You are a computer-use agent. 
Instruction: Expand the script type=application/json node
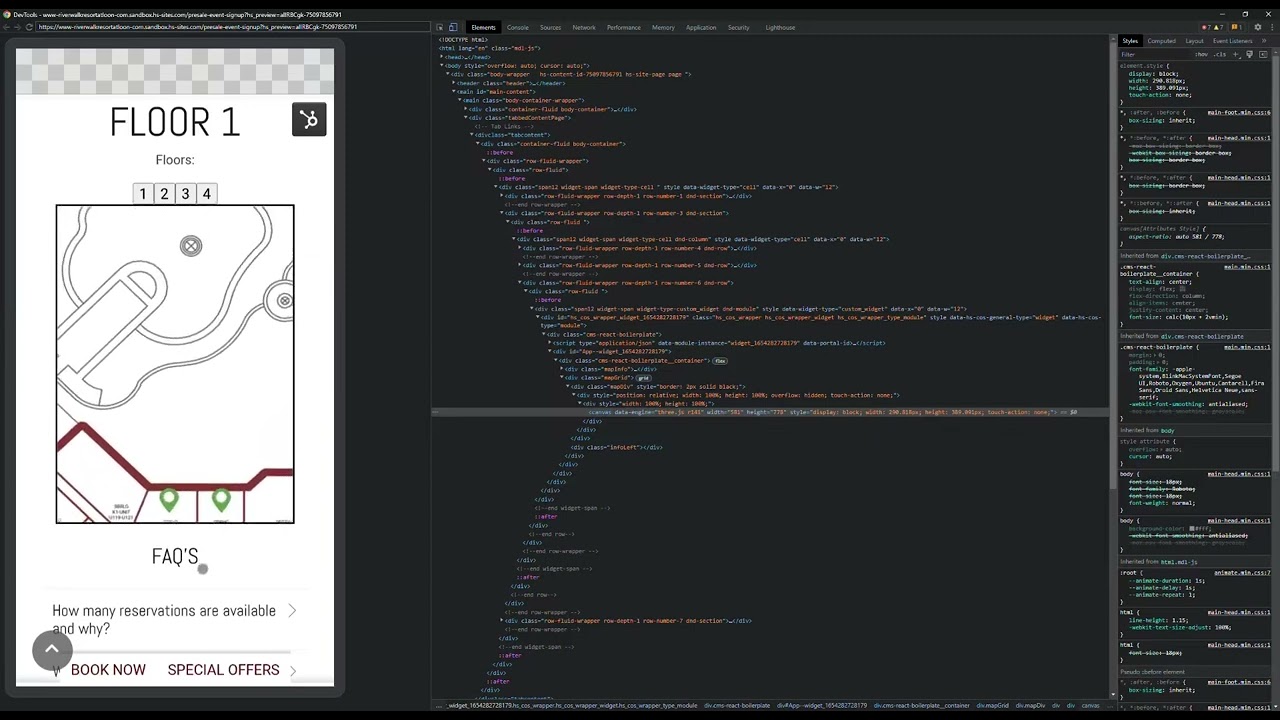(x=551, y=343)
